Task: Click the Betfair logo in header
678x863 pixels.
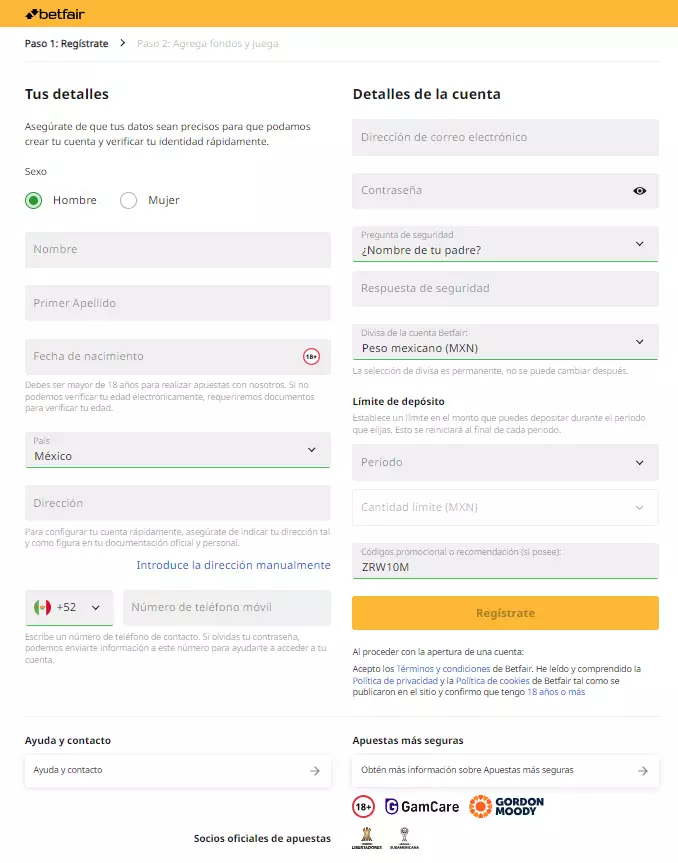Action: [x=55, y=14]
